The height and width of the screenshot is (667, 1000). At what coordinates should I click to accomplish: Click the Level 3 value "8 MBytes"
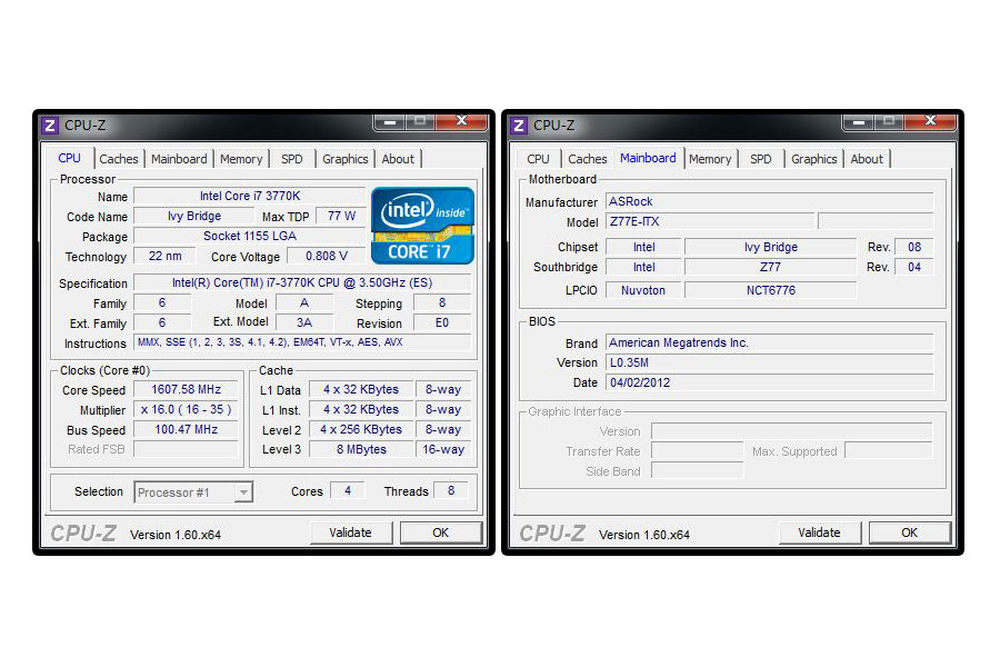point(361,450)
